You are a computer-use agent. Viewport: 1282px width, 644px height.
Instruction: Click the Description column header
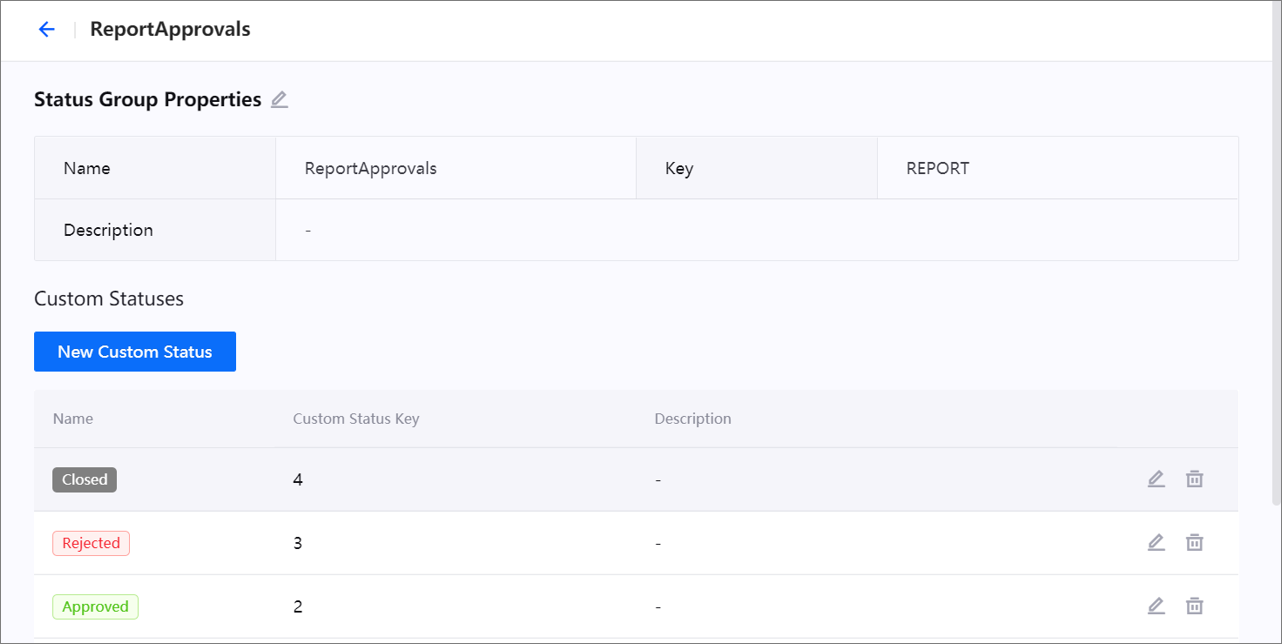click(x=693, y=419)
